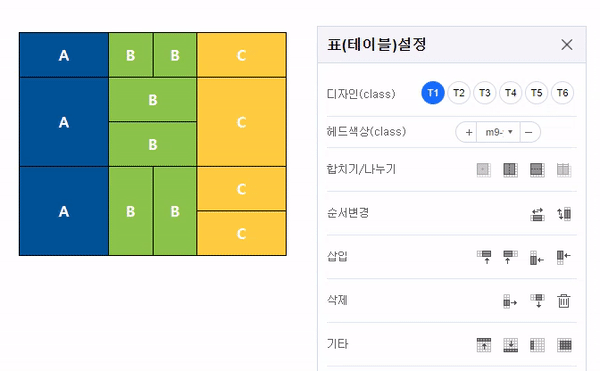The width and height of the screenshot is (600, 371).
Task: Toggle table header row icon in 기타
Action: click(x=484, y=345)
